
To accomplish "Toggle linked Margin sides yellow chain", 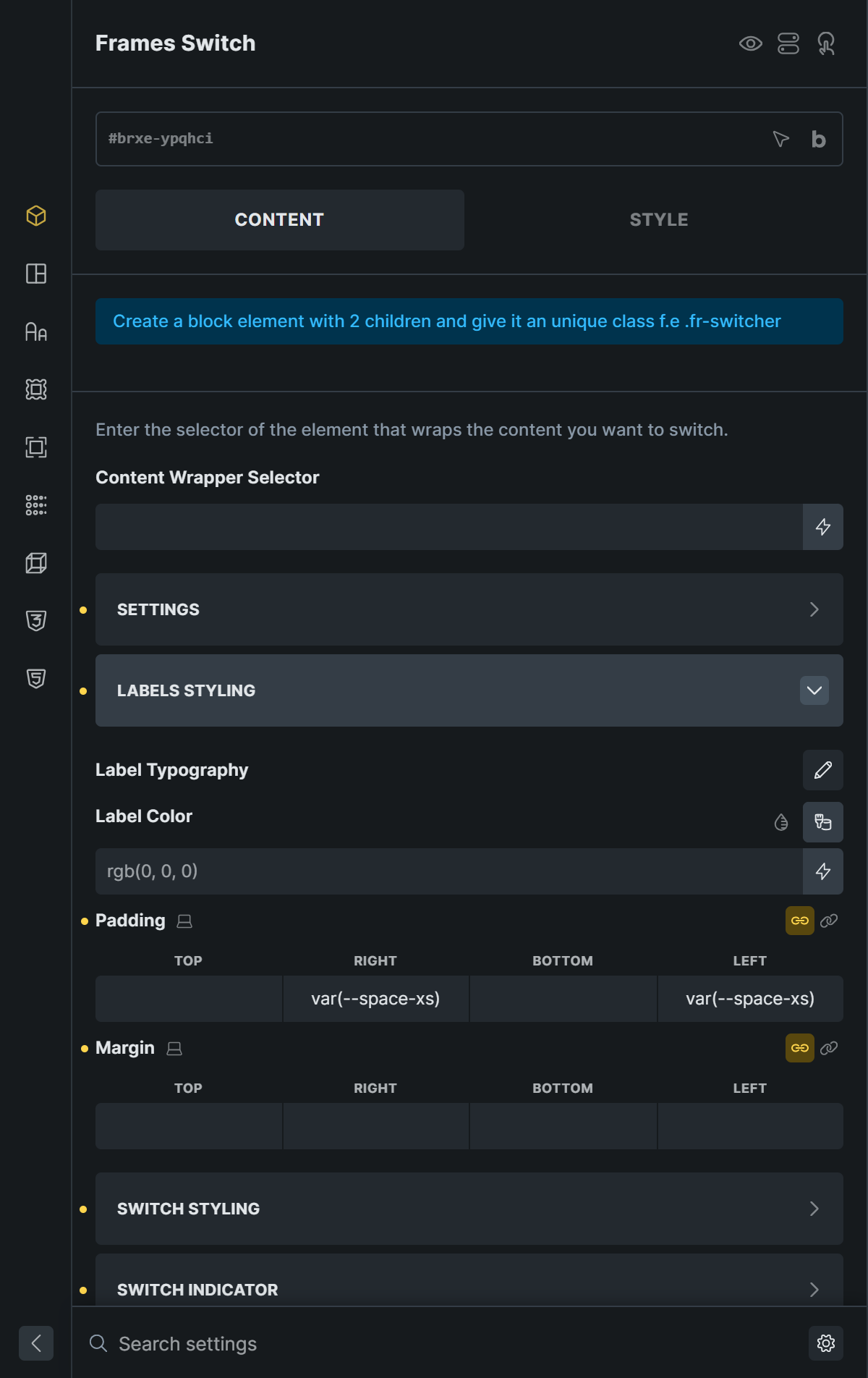I will tap(800, 1048).
